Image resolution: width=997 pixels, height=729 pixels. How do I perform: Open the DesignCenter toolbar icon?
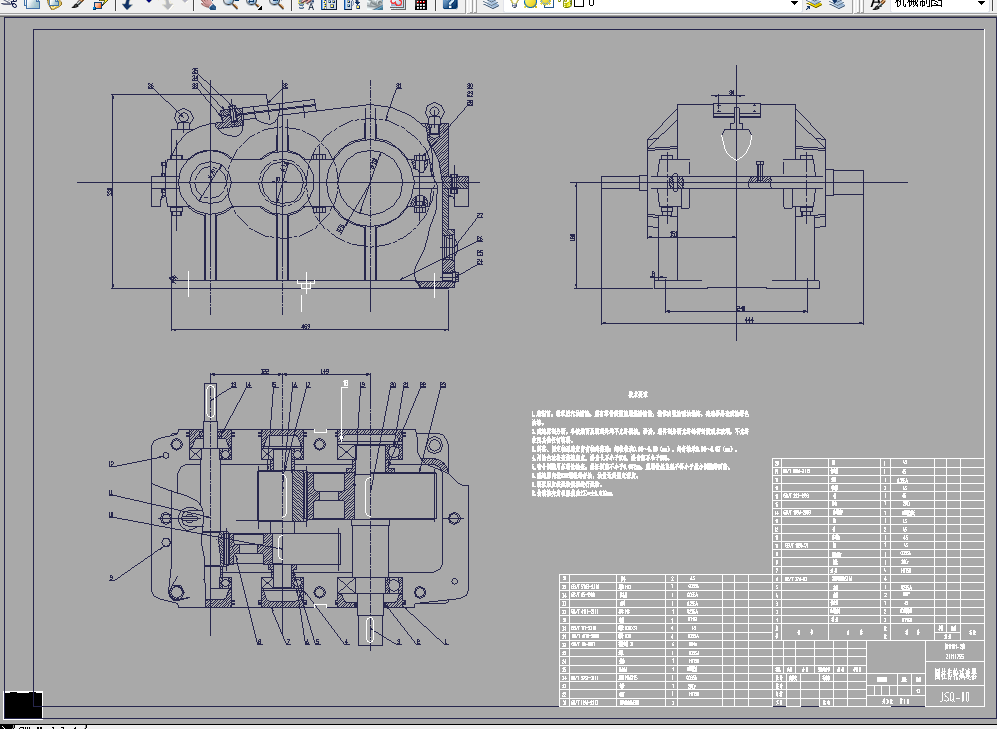[x=330, y=4]
